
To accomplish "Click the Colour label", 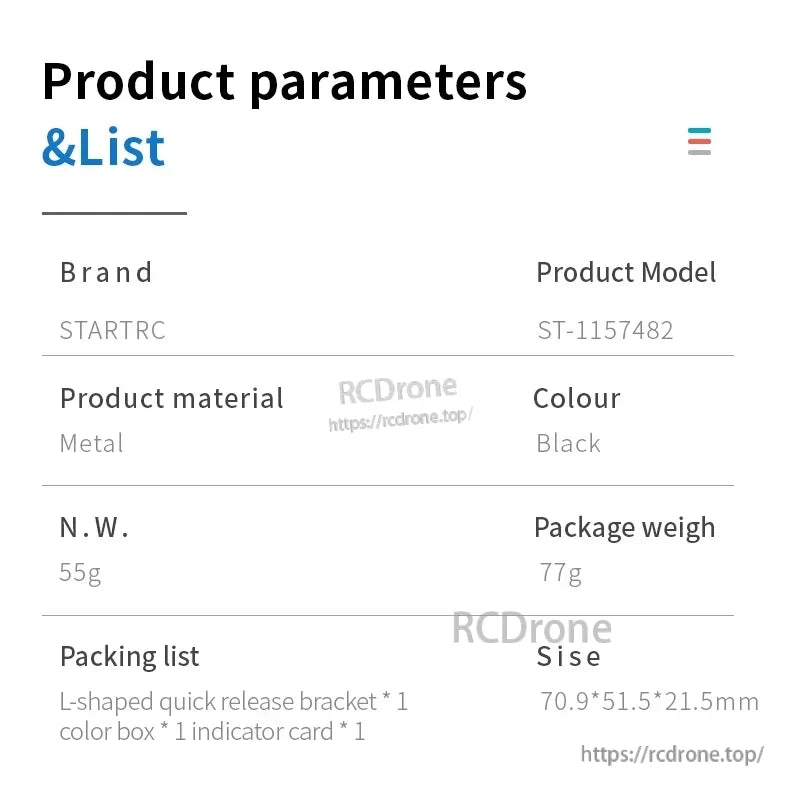I will coord(576,398).
